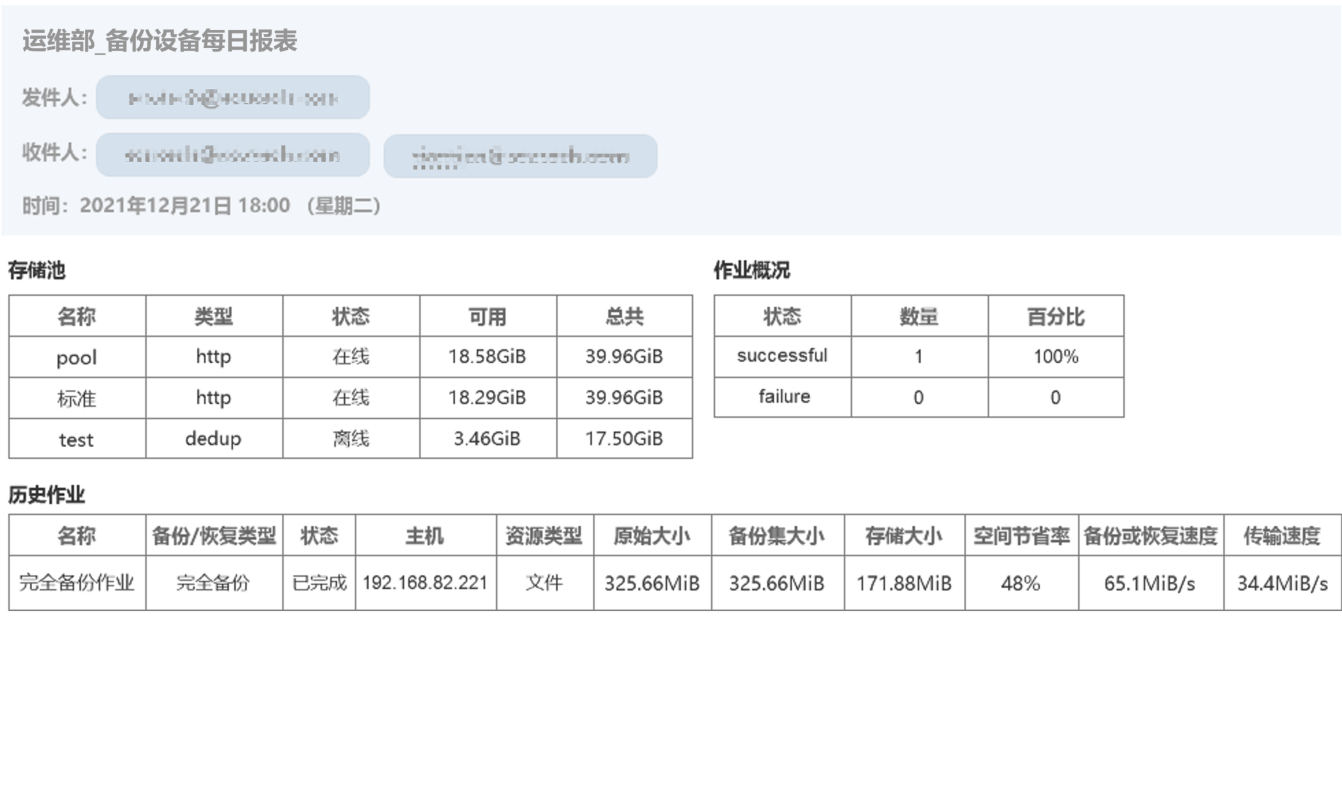1342x791 pixels.
Task: Click the successful job status cell
Action: coord(782,356)
